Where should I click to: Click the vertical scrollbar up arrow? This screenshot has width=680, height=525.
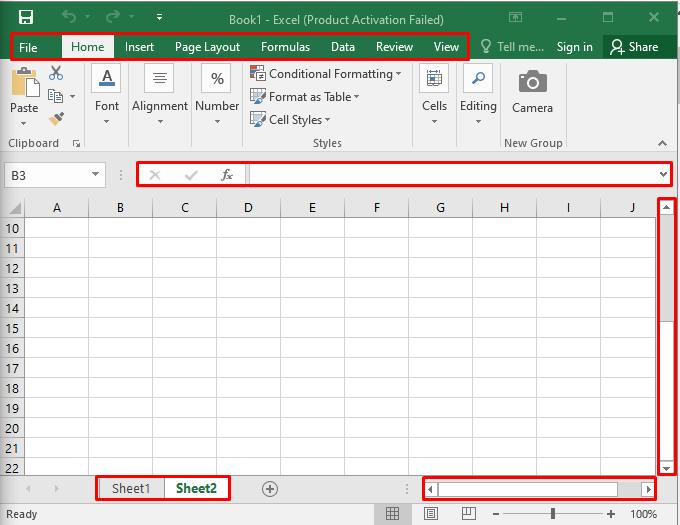pos(667,208)
